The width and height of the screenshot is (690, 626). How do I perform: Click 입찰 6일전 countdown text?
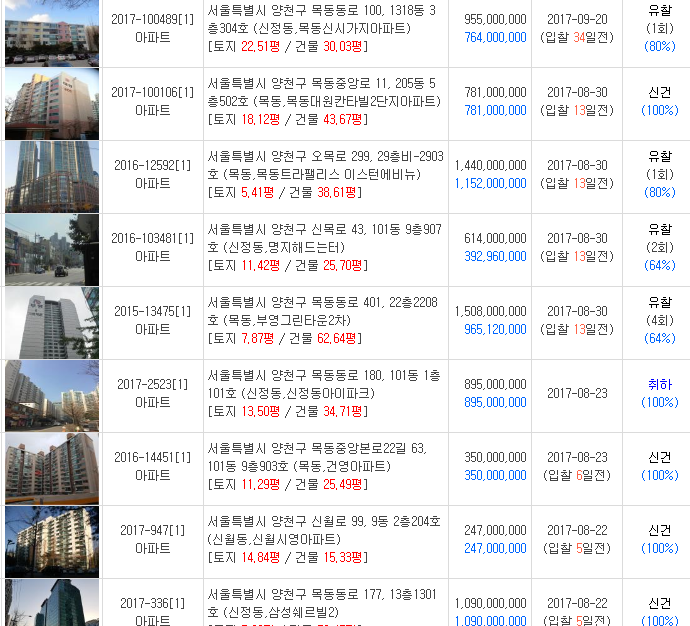click(x=577, y=476)
